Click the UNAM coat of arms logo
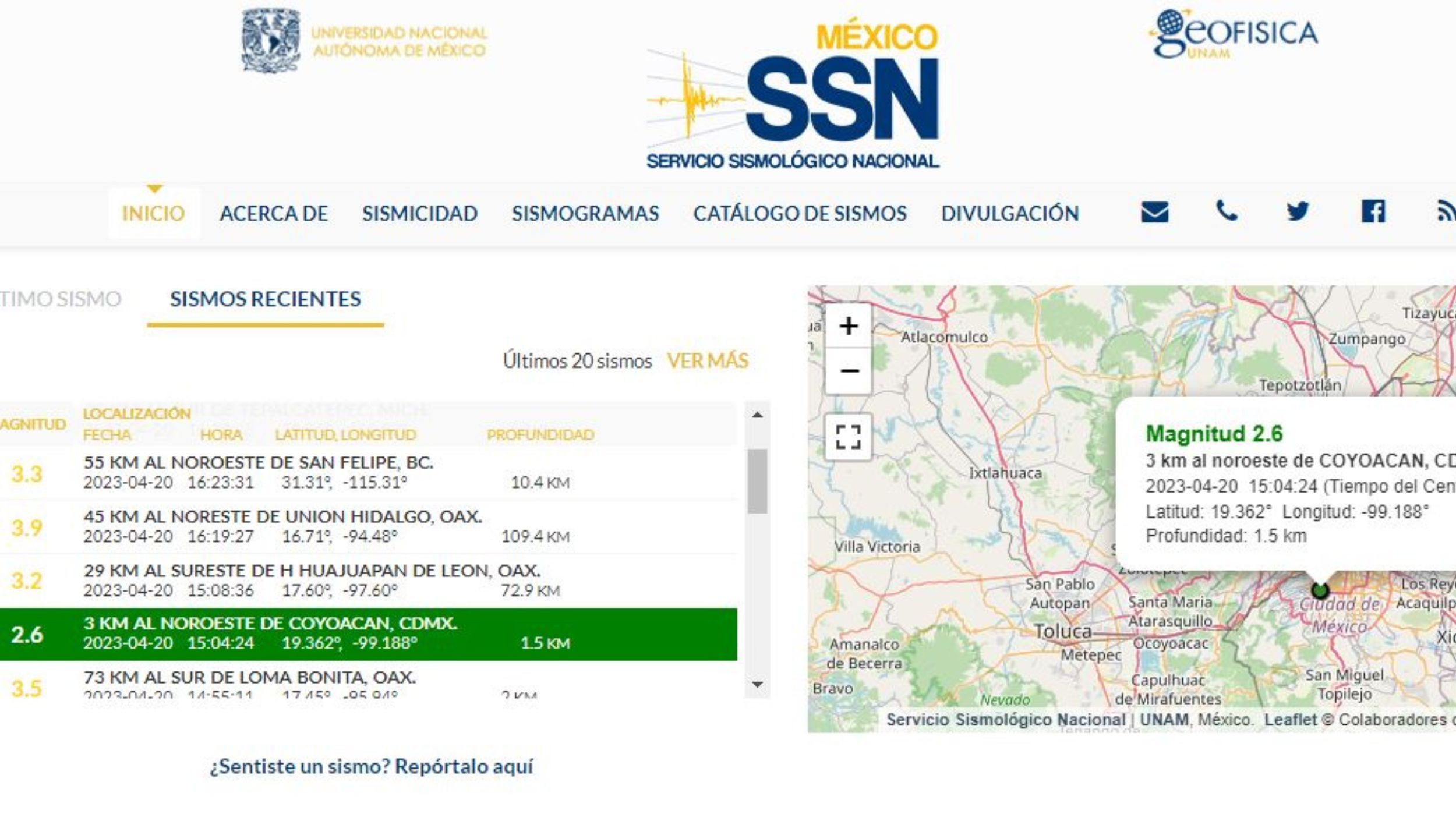Image resolution: width=1456 pixels, height=814 pixels. pyautogui.click(x=271, y=41)
